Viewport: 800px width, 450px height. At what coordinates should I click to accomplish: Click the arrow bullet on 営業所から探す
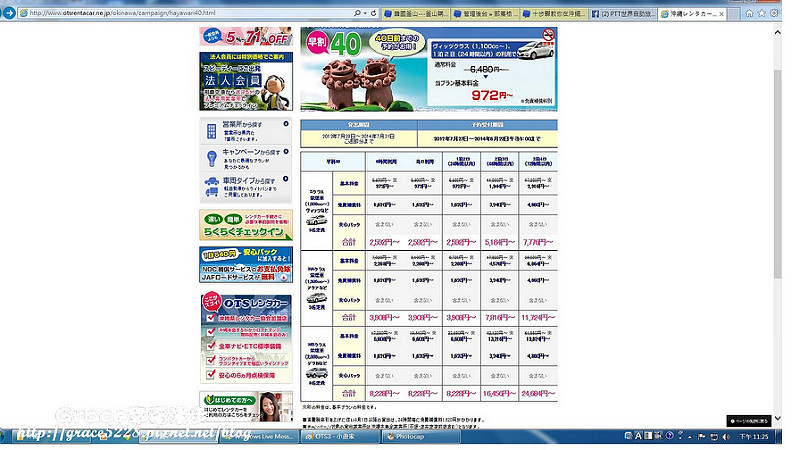pos(286,124)
